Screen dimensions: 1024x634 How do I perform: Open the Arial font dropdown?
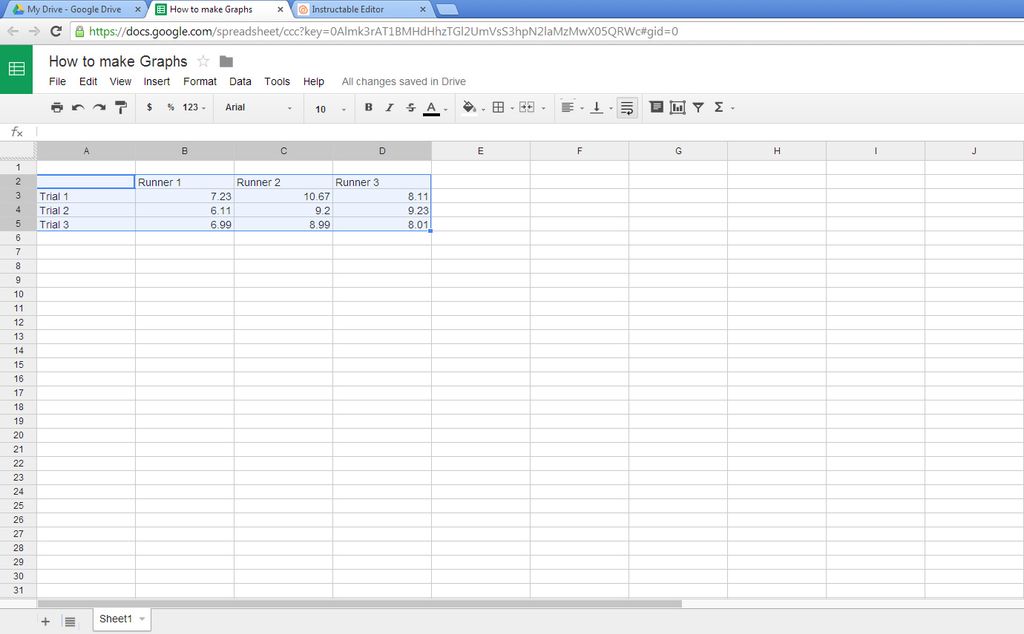pyautogui.click(x=258, y=107)
